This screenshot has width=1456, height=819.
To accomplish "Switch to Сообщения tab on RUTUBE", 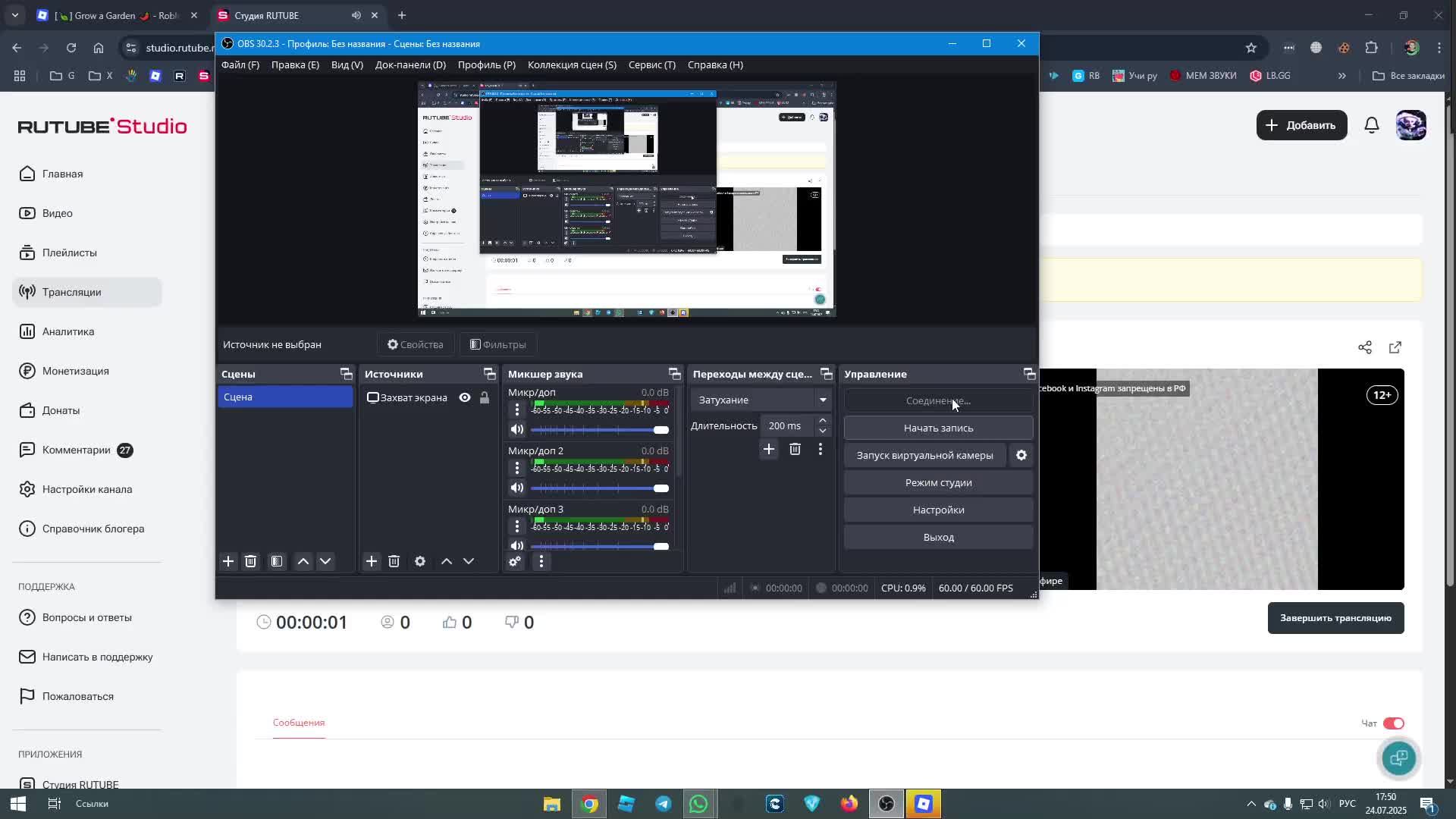I will tap(299, 723).
